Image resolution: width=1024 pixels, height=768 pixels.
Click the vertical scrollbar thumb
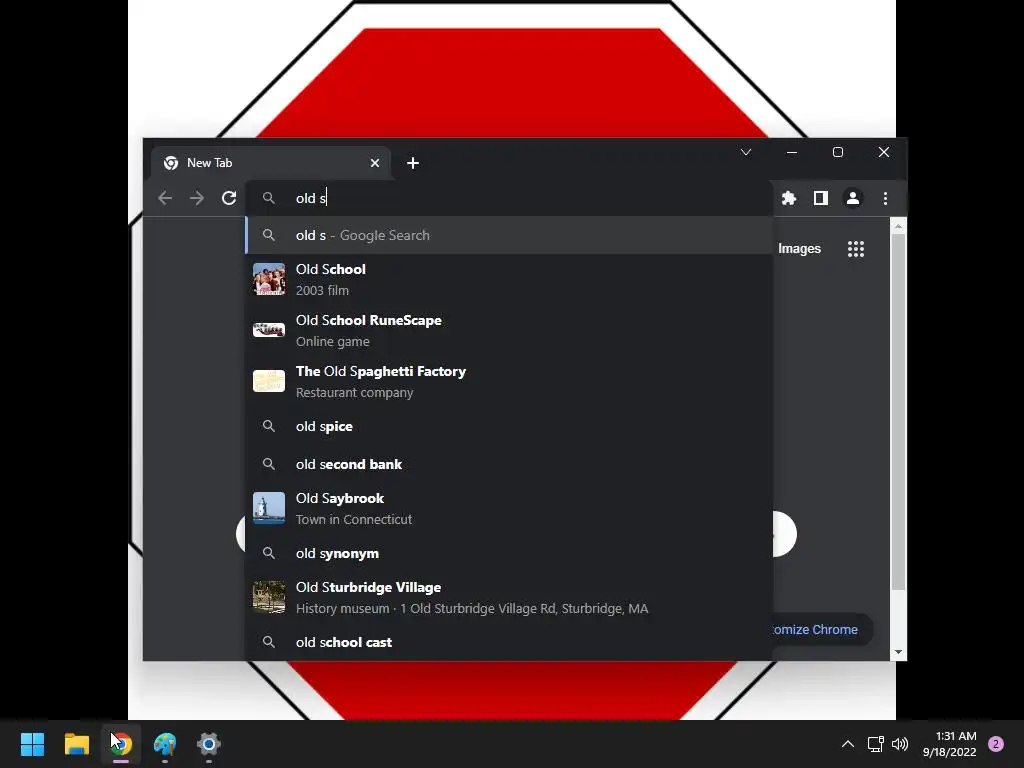899,411
